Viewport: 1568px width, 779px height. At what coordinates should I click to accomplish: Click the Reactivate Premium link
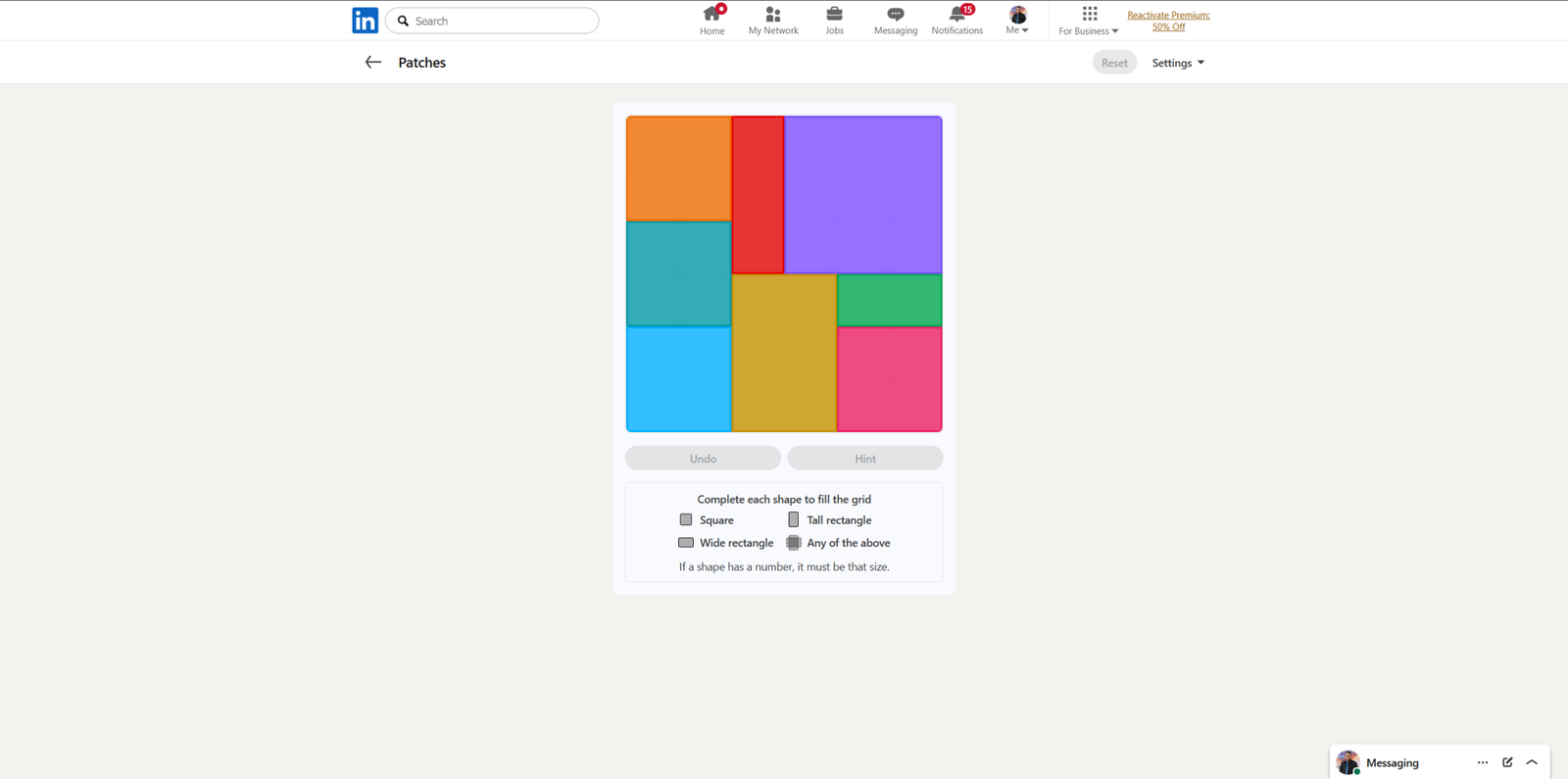click(x=1168, y=21)
